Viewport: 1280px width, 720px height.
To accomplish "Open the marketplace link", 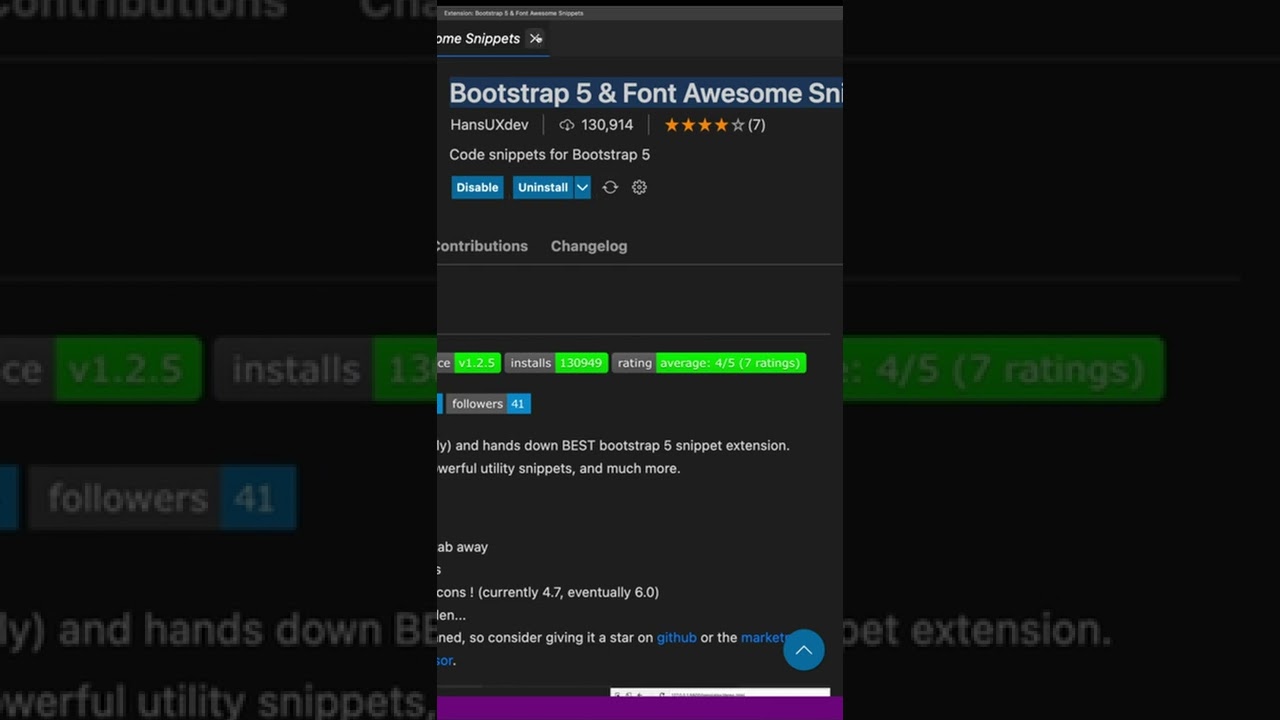I will click(765, 638).
